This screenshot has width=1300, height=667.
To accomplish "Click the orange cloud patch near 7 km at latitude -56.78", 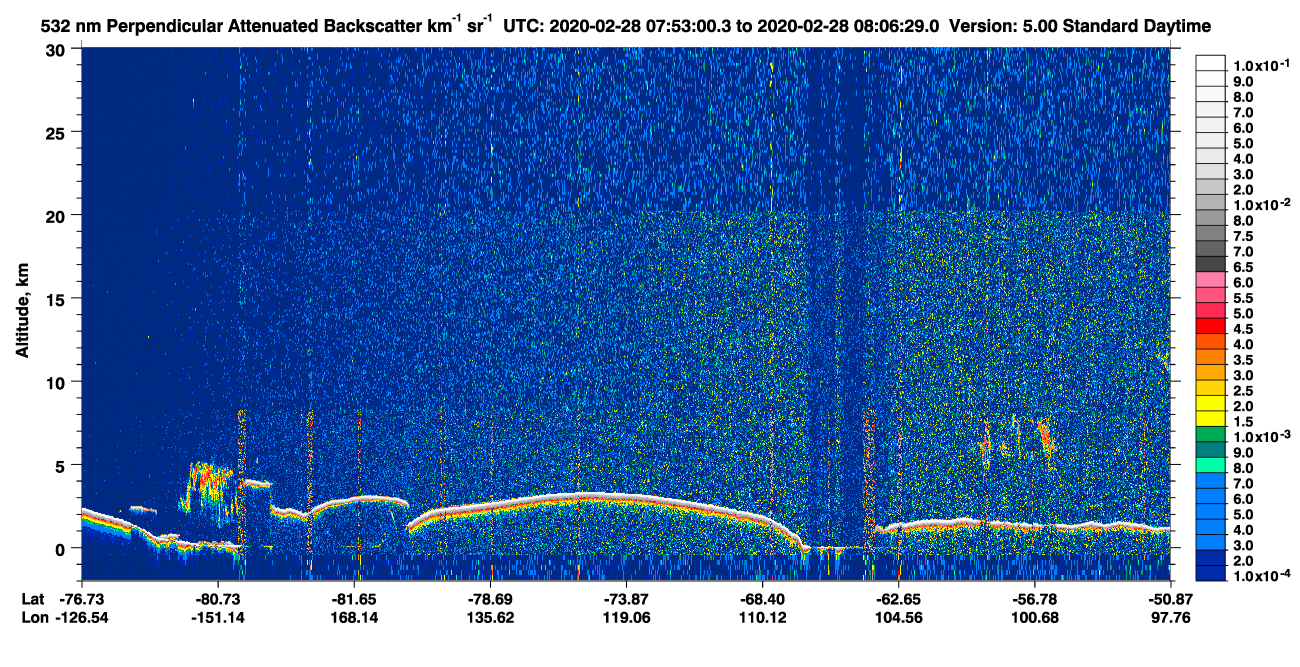I will tap(1046, 436).
